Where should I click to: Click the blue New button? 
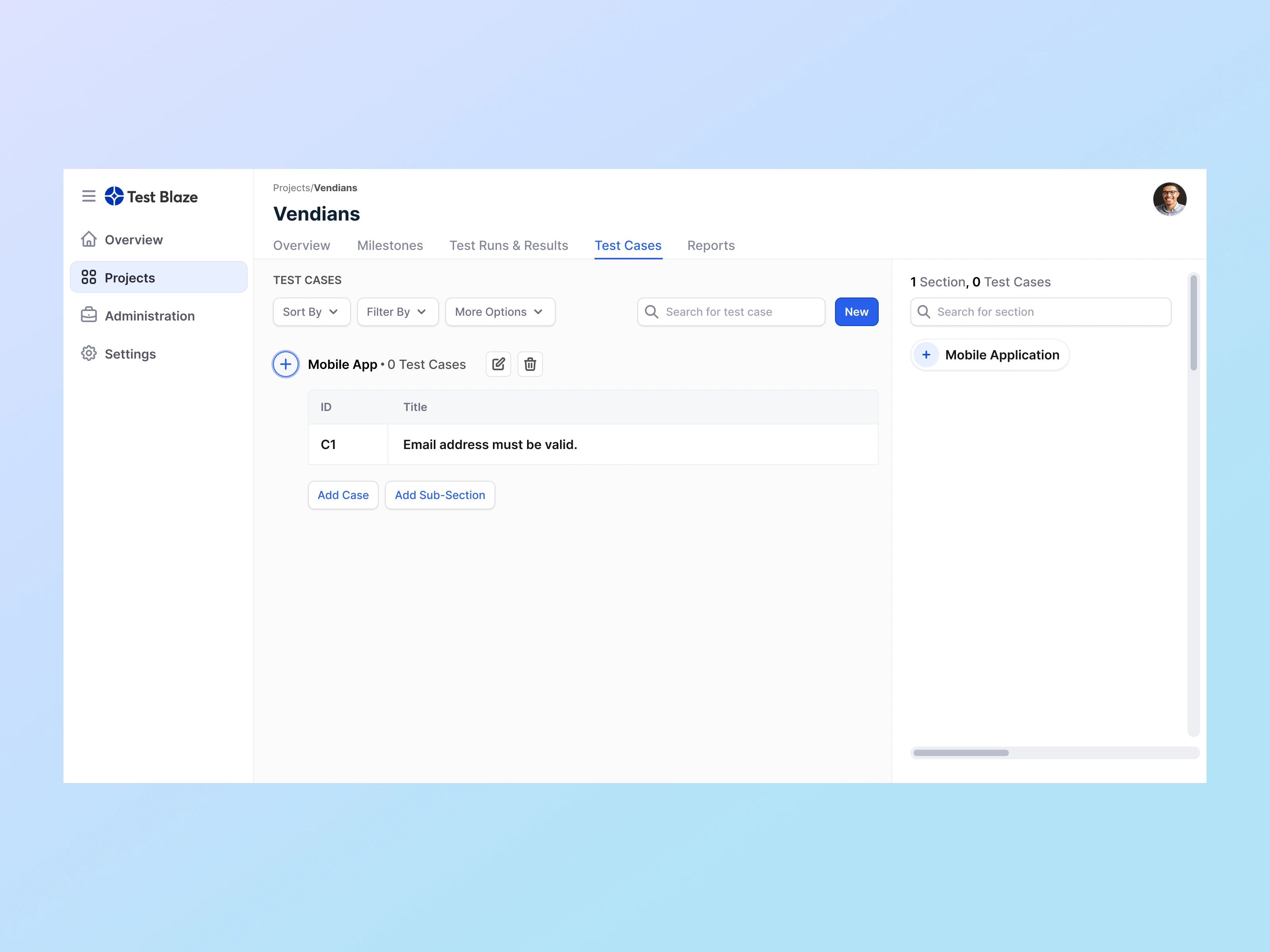point(856,312)
